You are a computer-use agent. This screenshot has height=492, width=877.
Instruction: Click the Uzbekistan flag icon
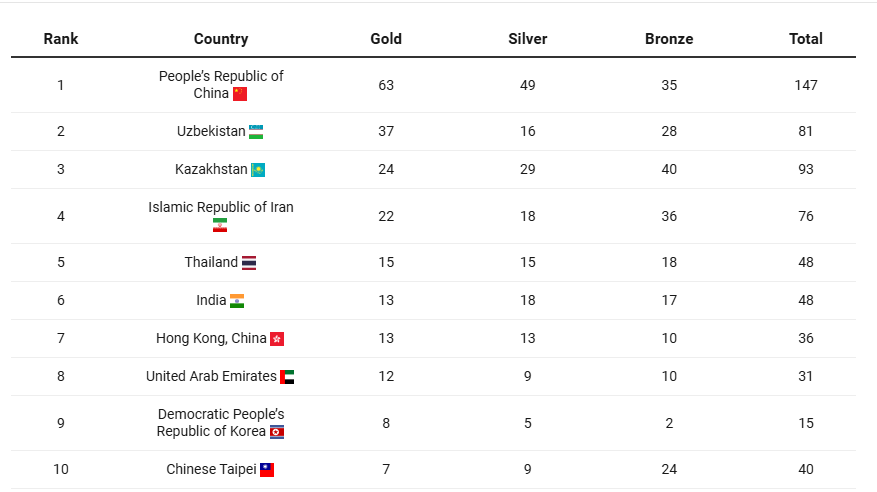[257, 132]
